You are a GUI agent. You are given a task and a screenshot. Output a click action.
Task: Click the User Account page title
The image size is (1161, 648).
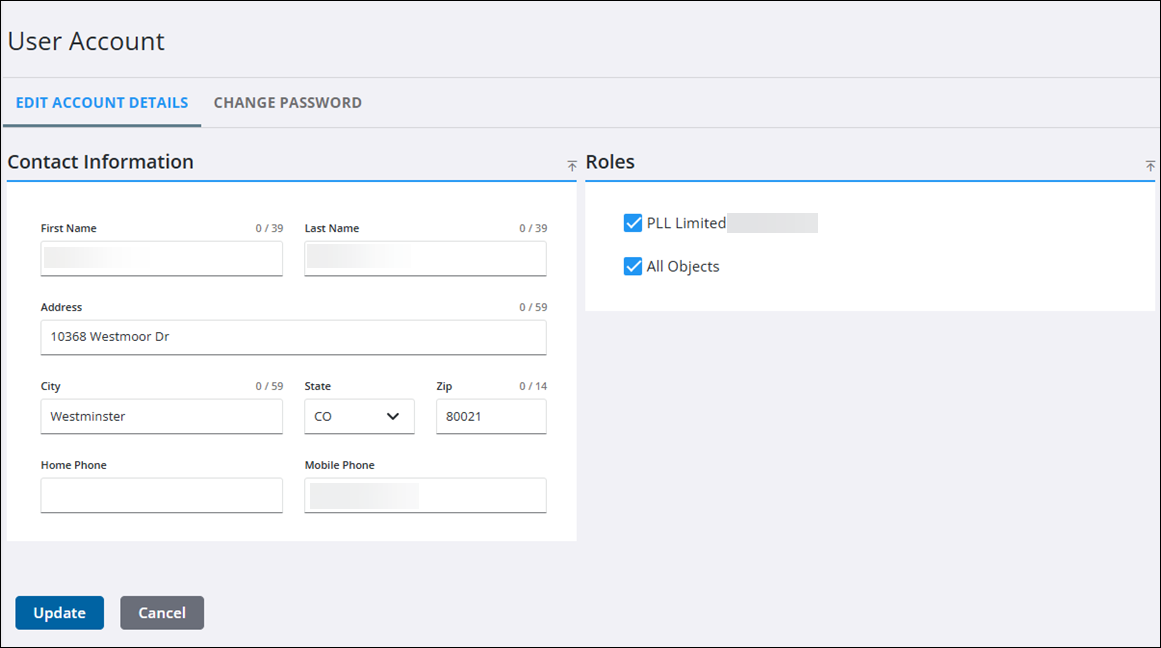86,42
